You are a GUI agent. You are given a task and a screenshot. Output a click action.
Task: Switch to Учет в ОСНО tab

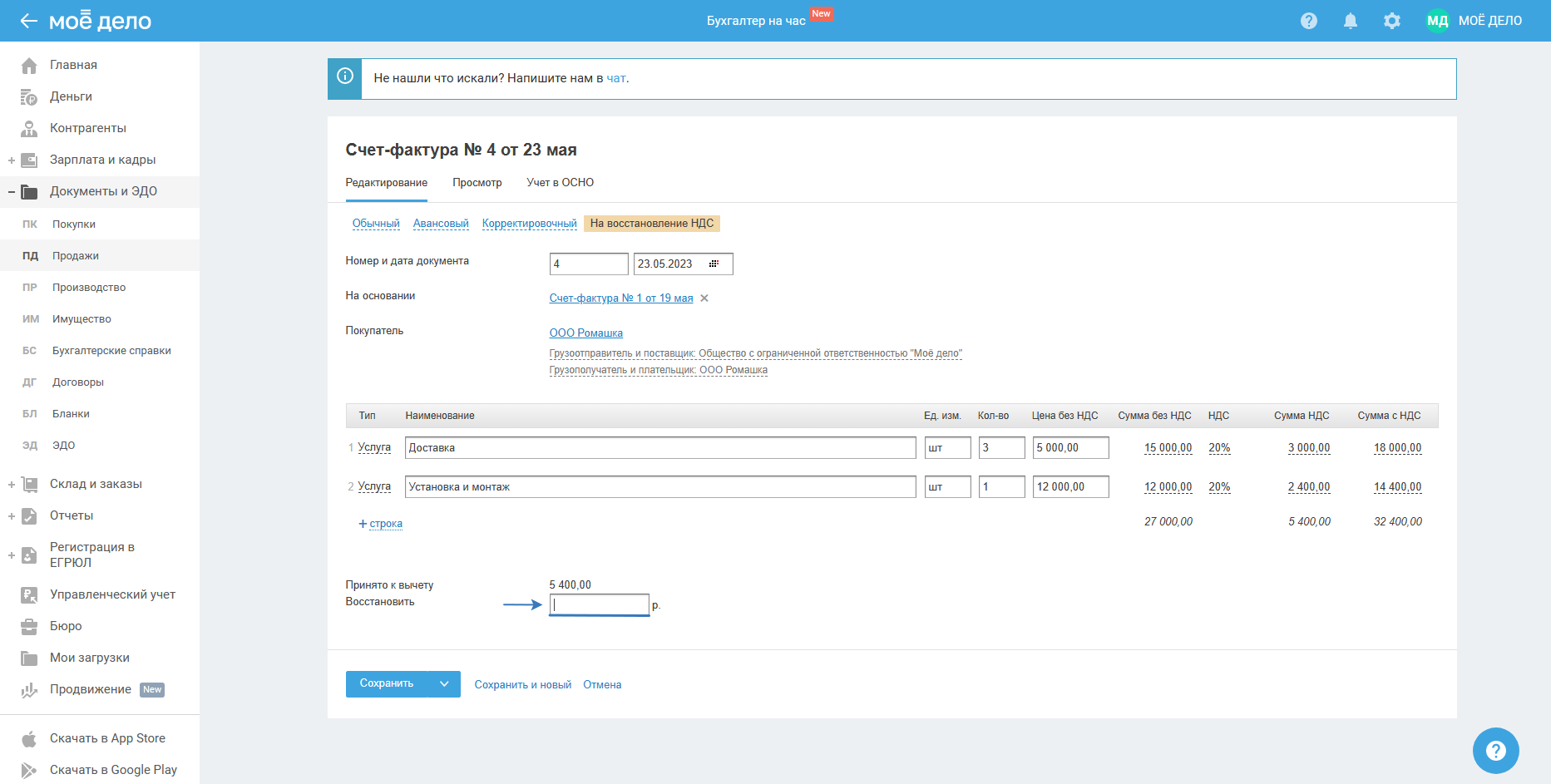click(x=560, y=183)
